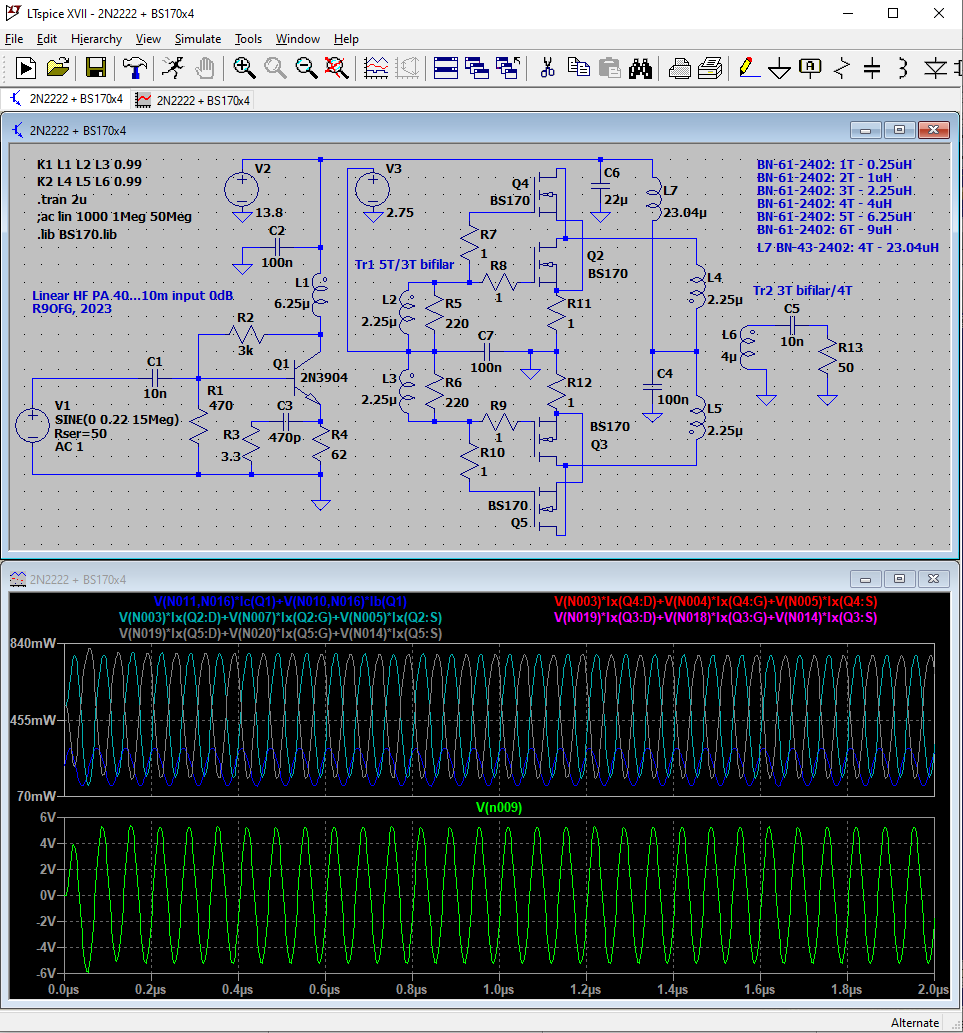Switch to the schematic tab 2N2222 + BS170x4
The width and height of the screenshot is (963, 1033).
click(x=67, y=99)
